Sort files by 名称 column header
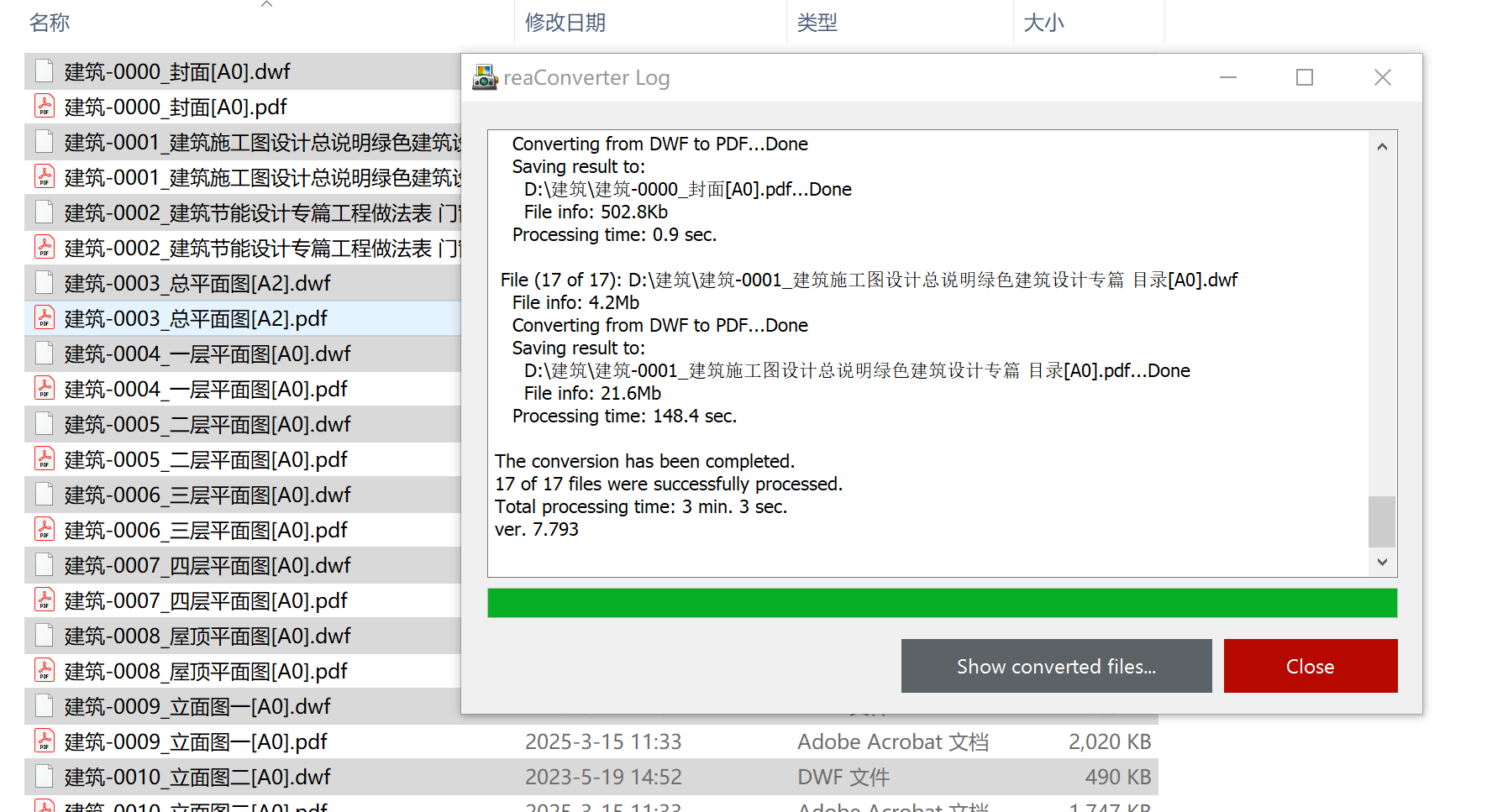This screenshot has height=812, width=1508. tap(50, 23)
